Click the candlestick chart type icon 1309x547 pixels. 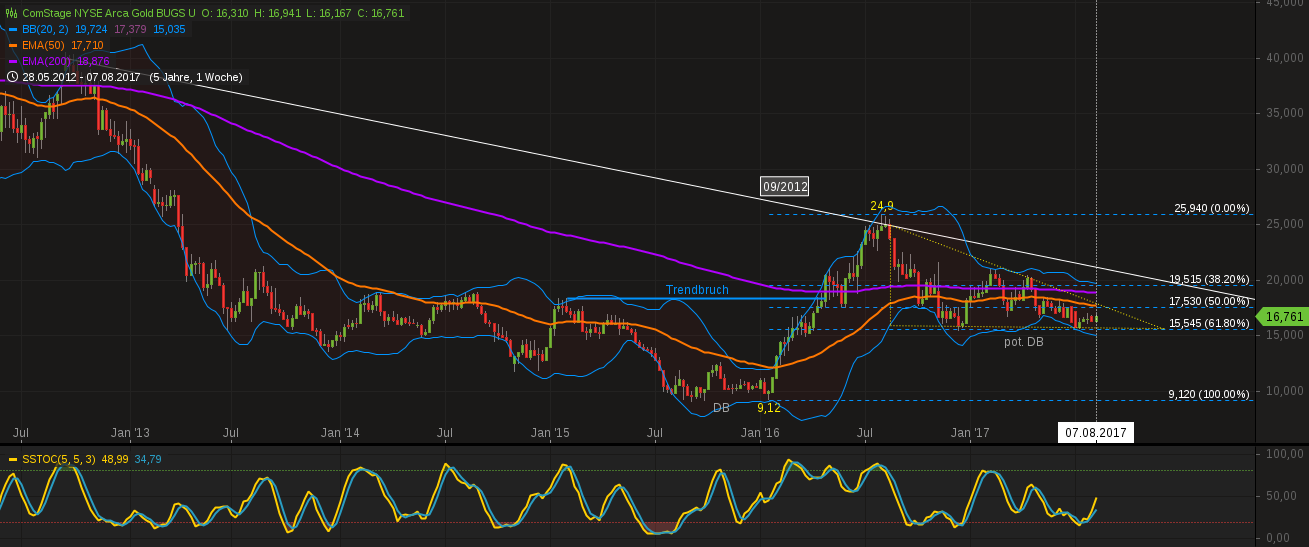click(x=12, y=14)
